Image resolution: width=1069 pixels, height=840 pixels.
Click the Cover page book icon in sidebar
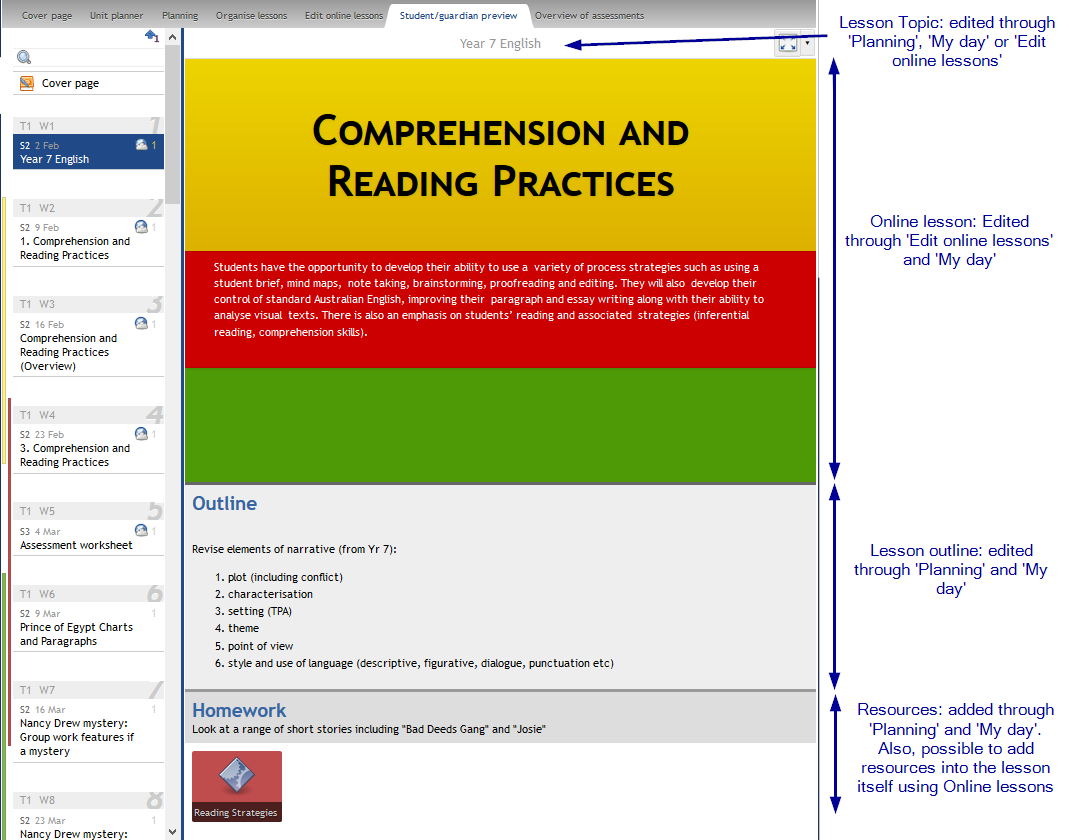click(27, 82)
